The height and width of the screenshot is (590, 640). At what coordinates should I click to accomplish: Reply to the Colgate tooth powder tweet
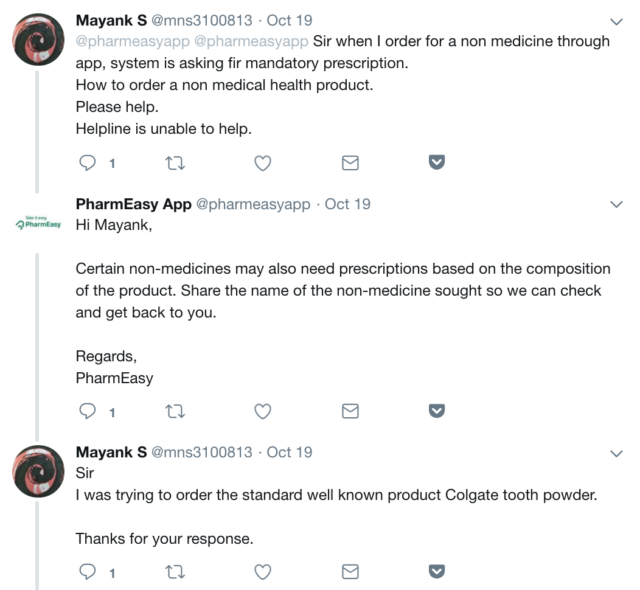pyautogui.click(x=87, y=572)
